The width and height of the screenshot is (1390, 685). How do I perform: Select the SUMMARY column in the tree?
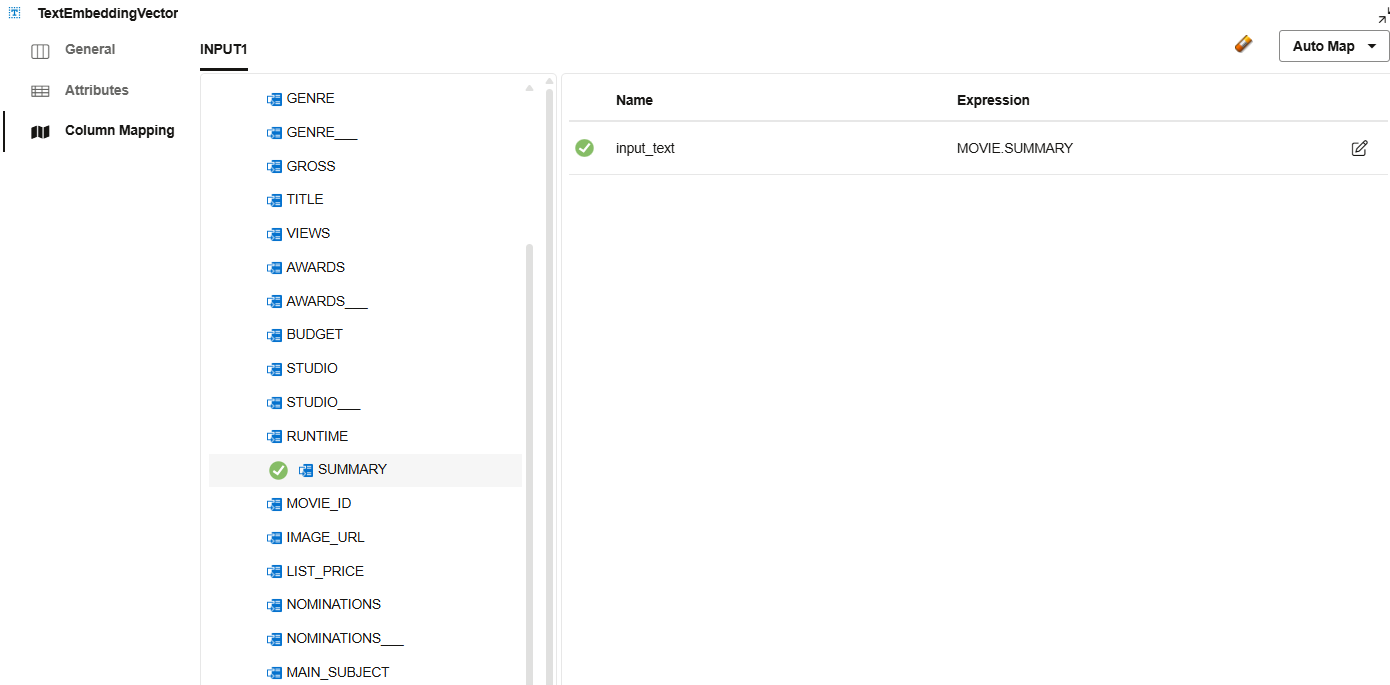[x=352, y=470]
